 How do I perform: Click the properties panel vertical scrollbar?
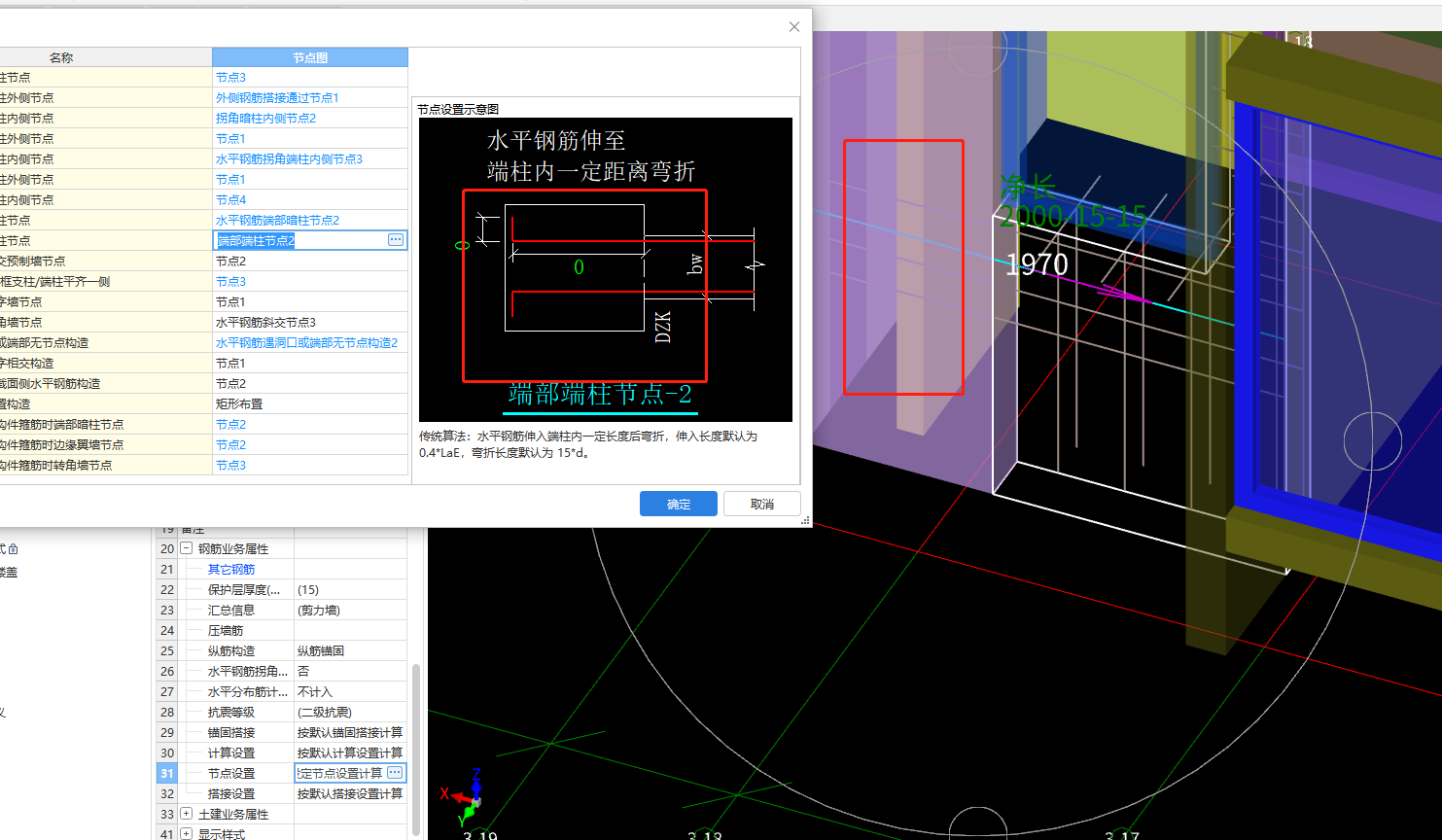[416, 749]
